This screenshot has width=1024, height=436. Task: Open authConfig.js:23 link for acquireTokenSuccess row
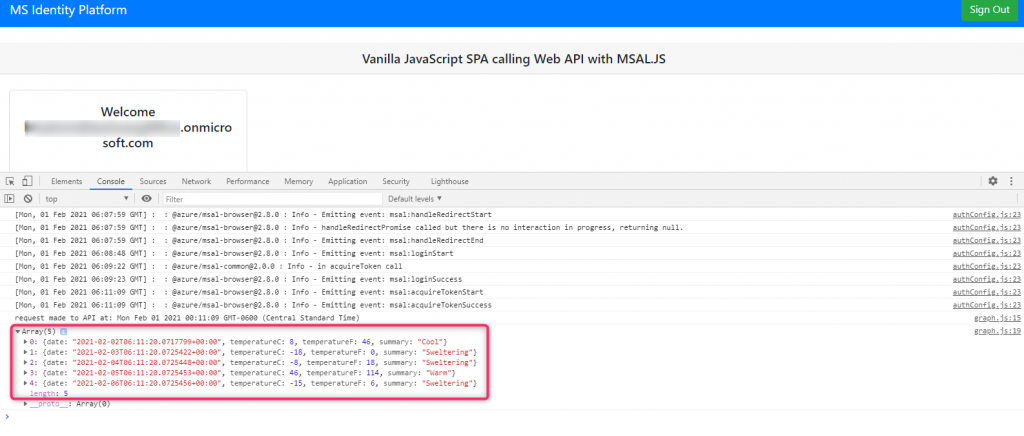click(x=986, y=305)
